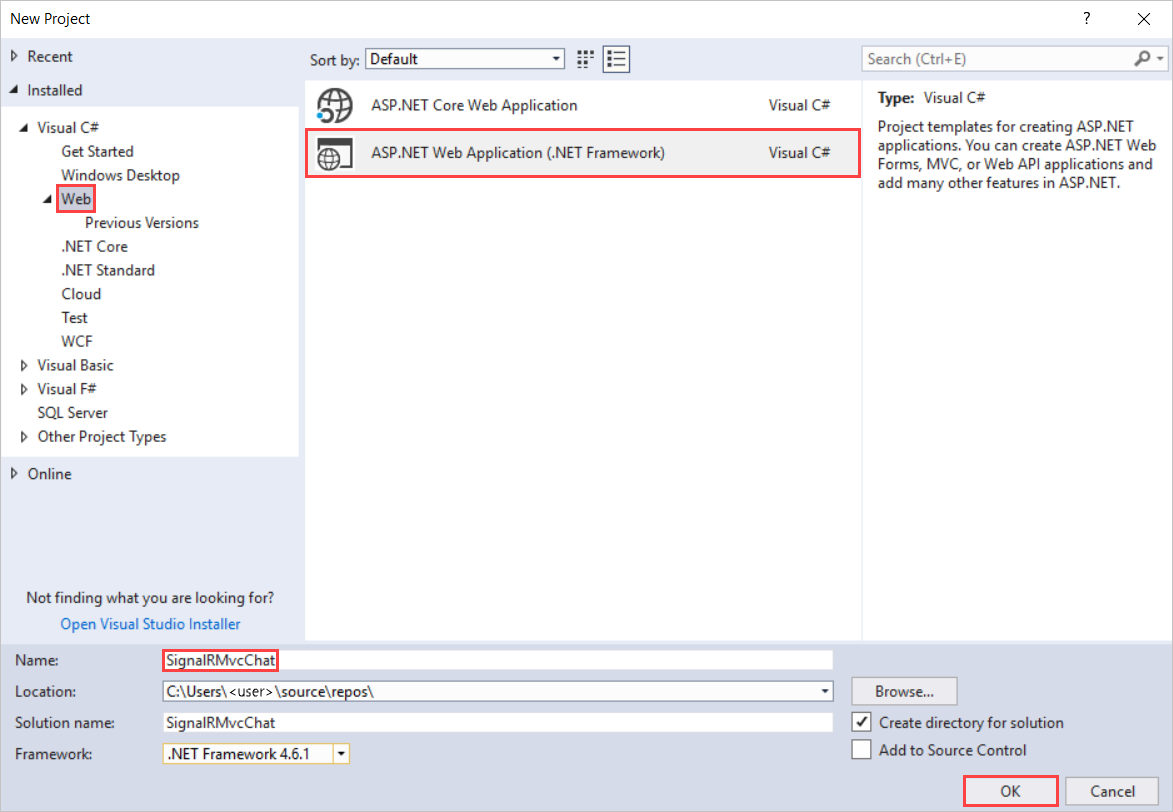Open the Sort by dropdown
1173x812 pixels.
click(556, 58)
